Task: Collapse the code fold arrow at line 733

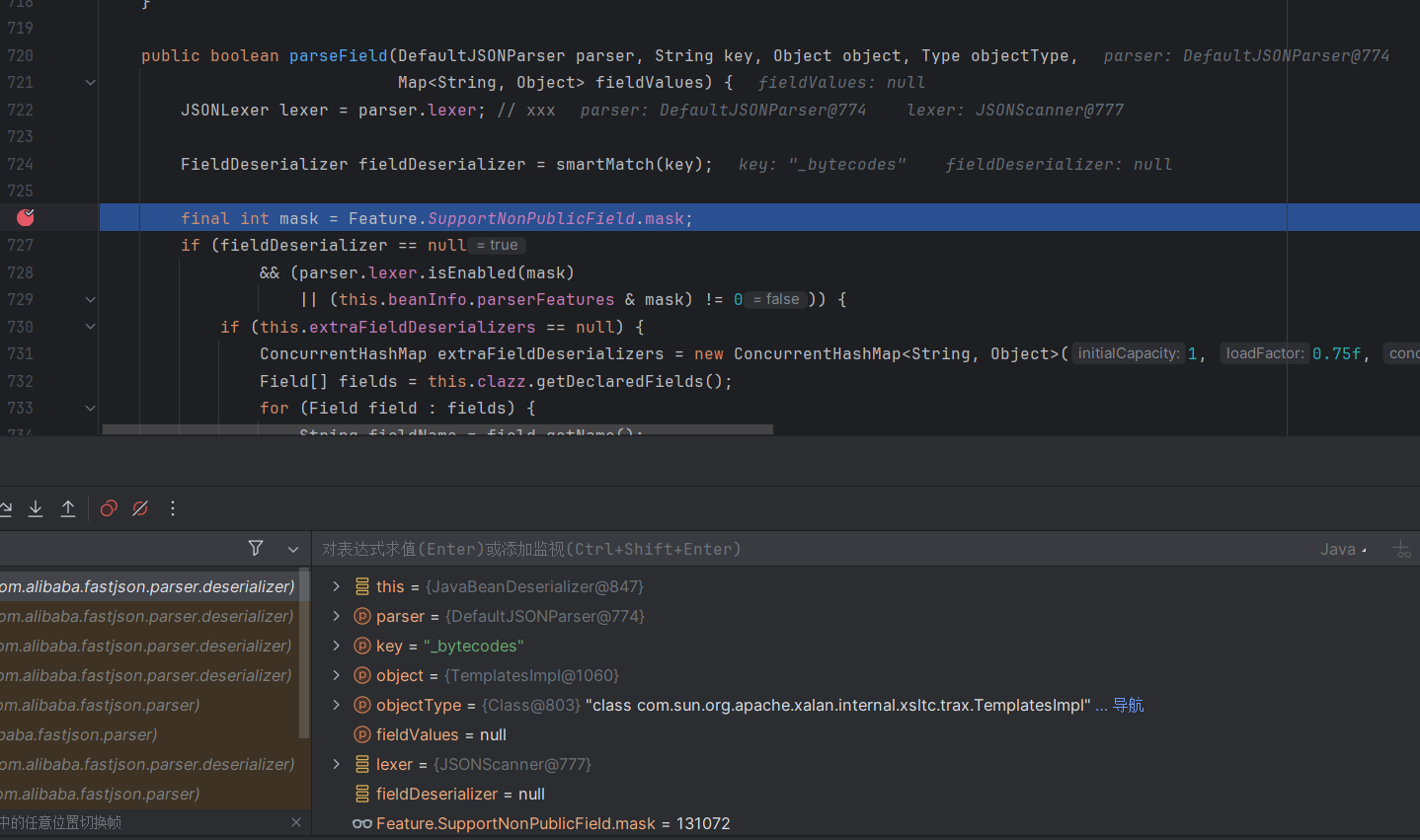Action: pyautogui.click(x=90, y=409)
